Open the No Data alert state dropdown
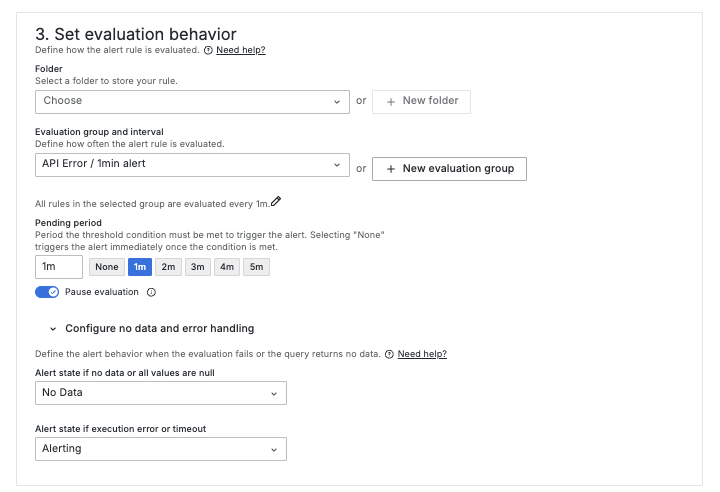 coord(160,393)
